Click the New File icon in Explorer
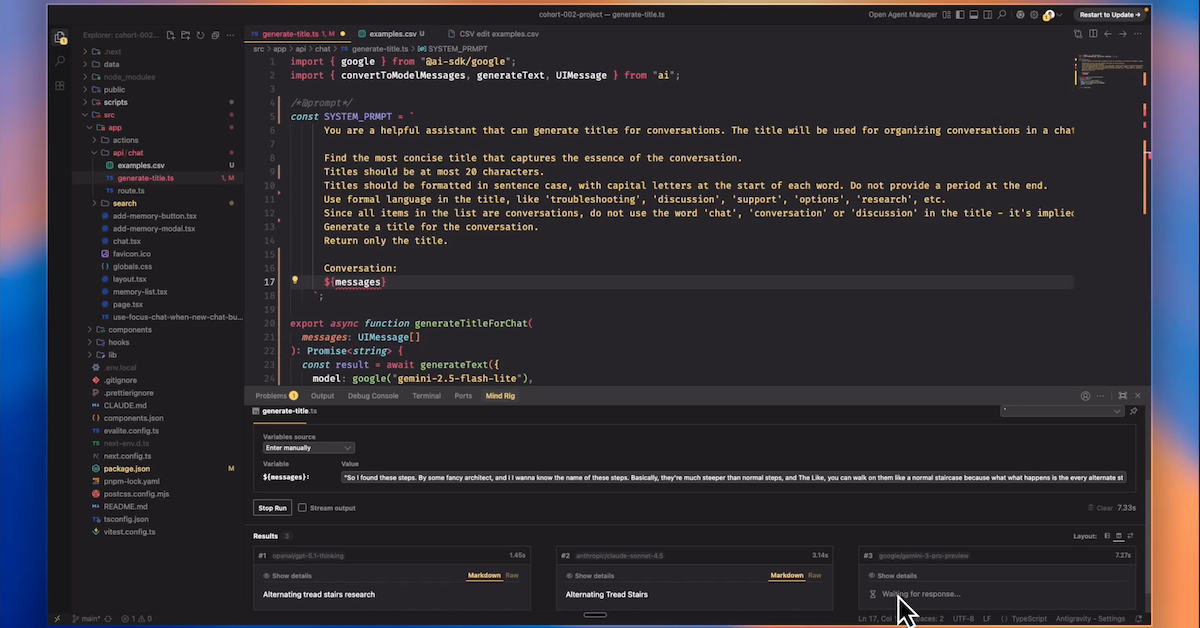 (171, 35)
